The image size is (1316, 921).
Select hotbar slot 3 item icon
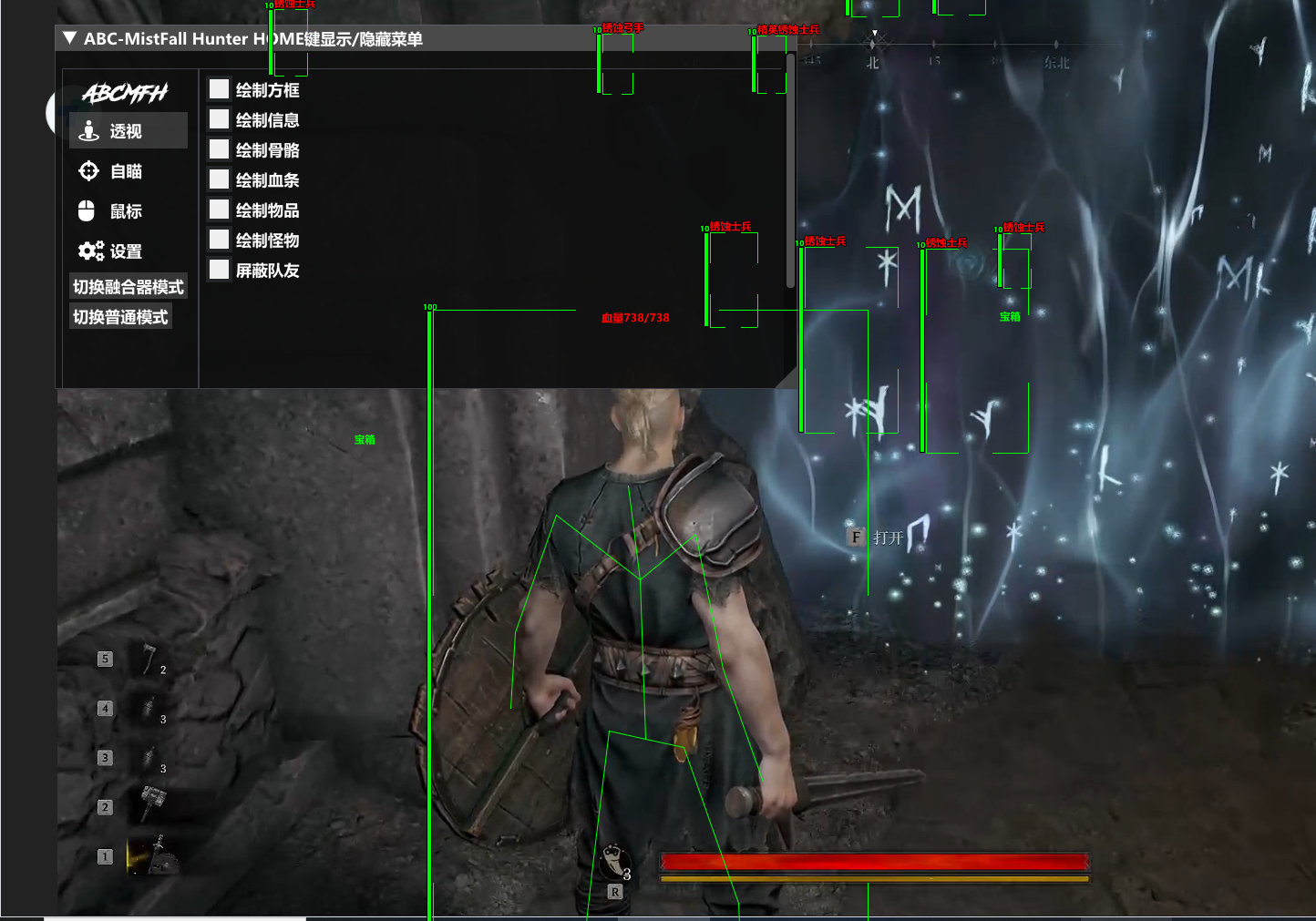click(x=149, y=757)
